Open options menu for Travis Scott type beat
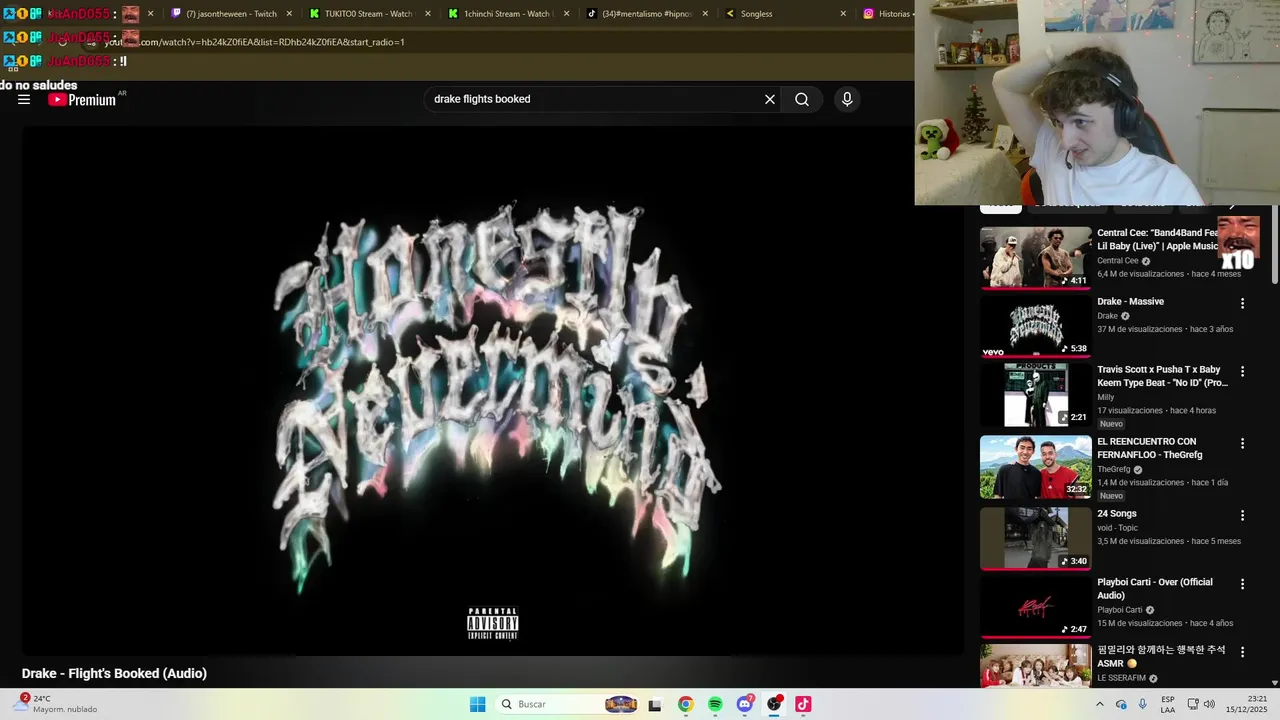The width and height of the screenshot is (1280, 720). point(1243,371)
